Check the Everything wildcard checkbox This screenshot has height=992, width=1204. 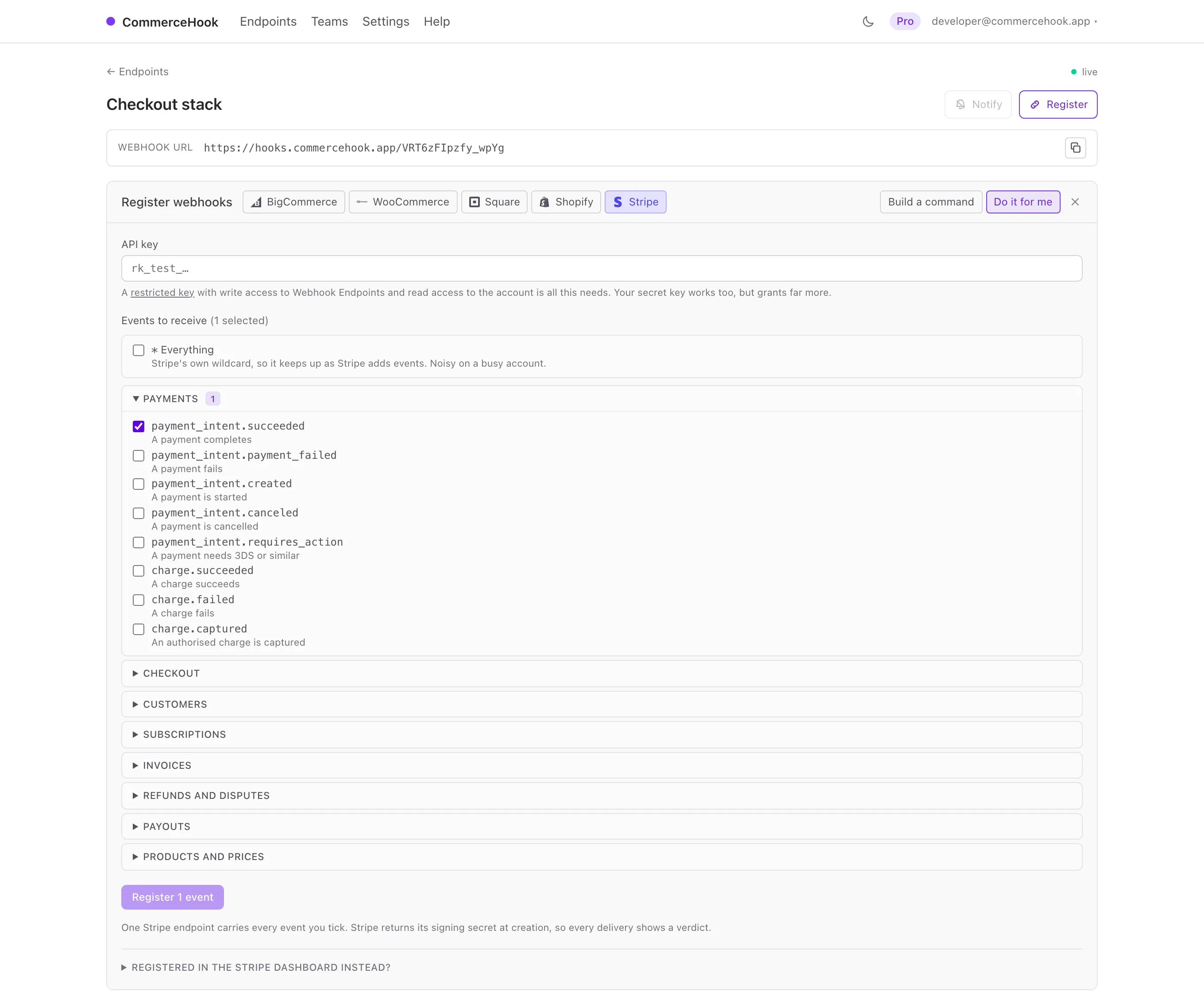(138, 350)
